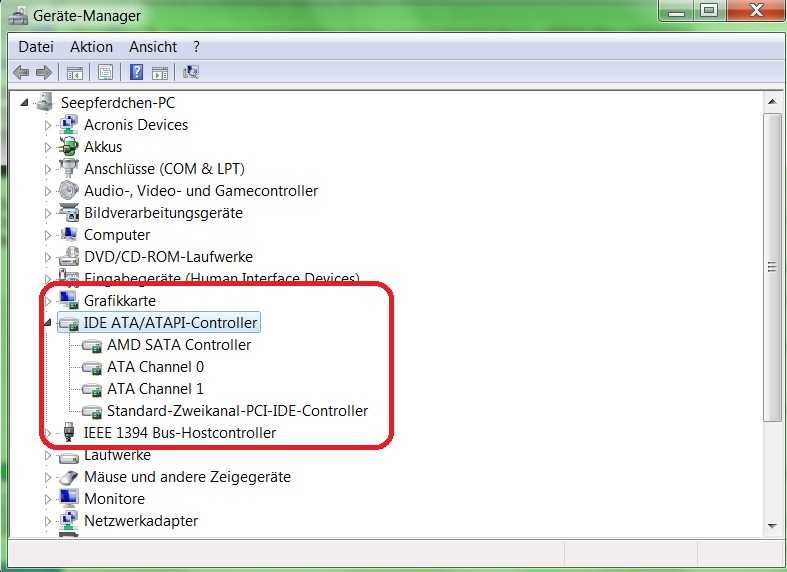The width and height of the screenshot is (787, 572).
Task: Collapse the Seepferdchen-PC root node
Action: (x=24, y=103)
